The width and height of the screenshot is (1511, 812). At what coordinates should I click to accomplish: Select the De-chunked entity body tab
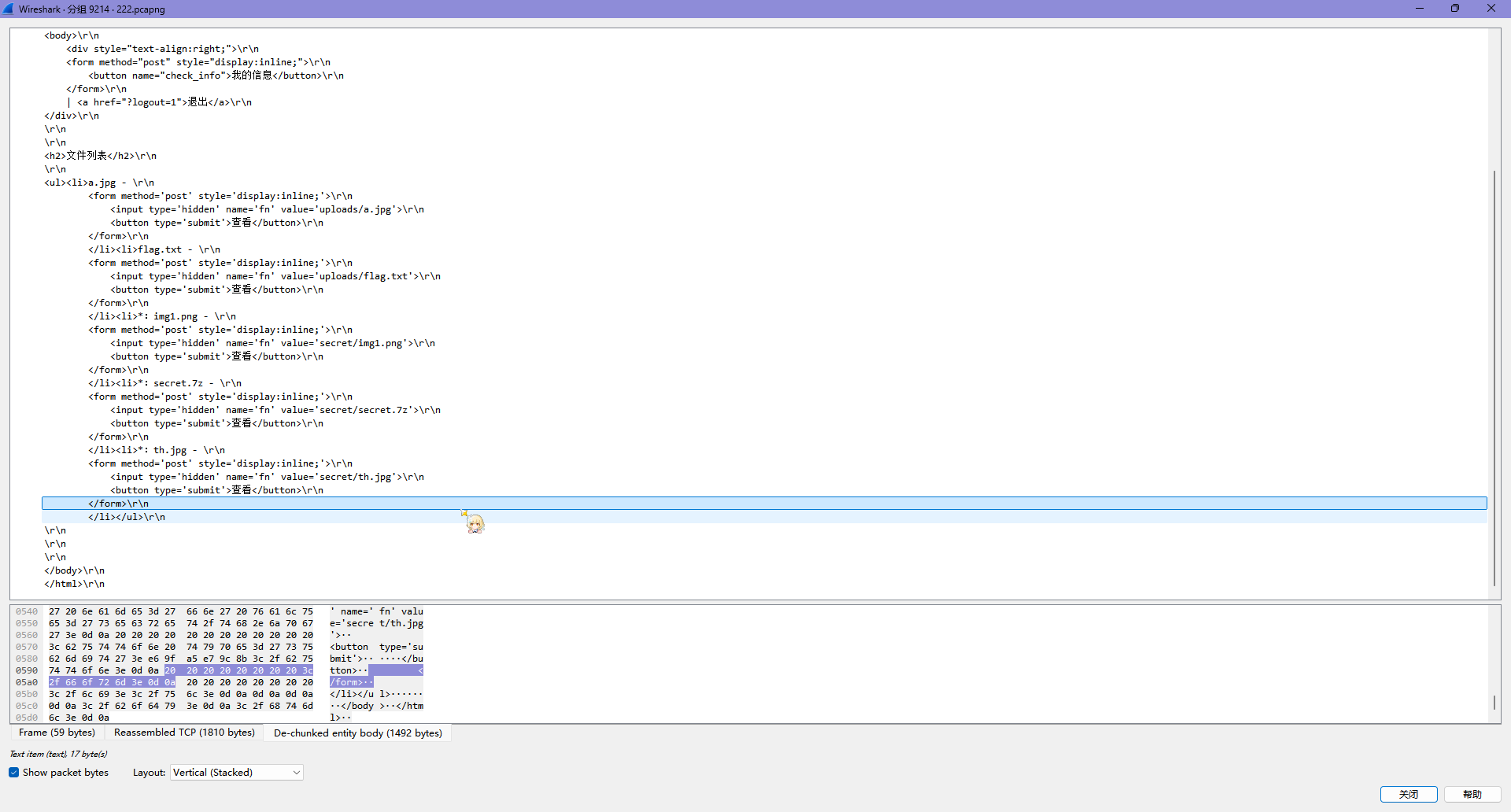[357, 733]
